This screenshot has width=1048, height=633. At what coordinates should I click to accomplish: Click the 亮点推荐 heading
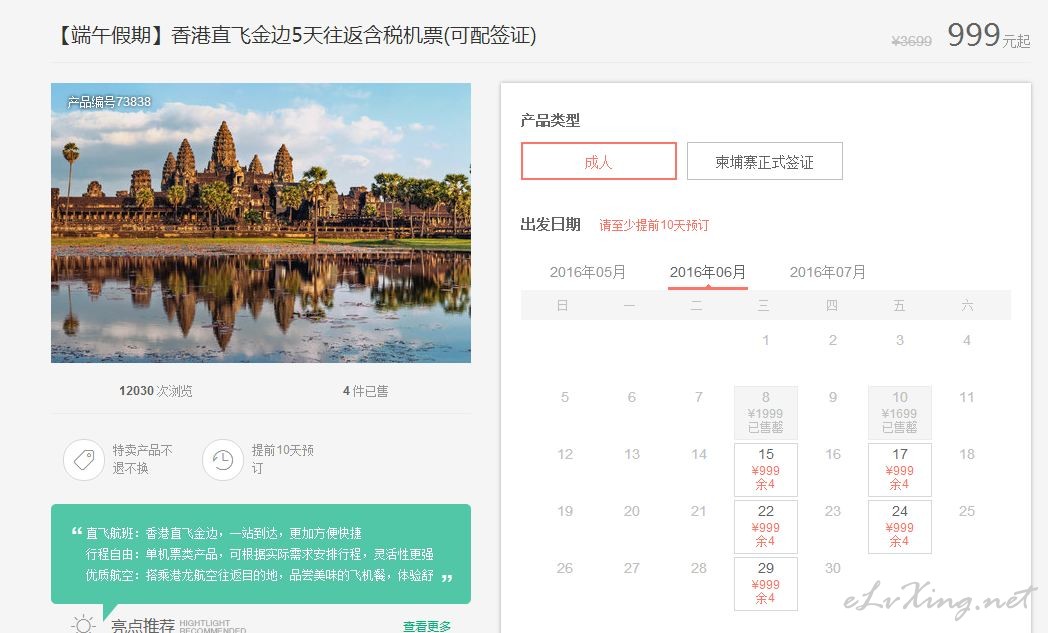pyautogui.click(x=143, y=626)
